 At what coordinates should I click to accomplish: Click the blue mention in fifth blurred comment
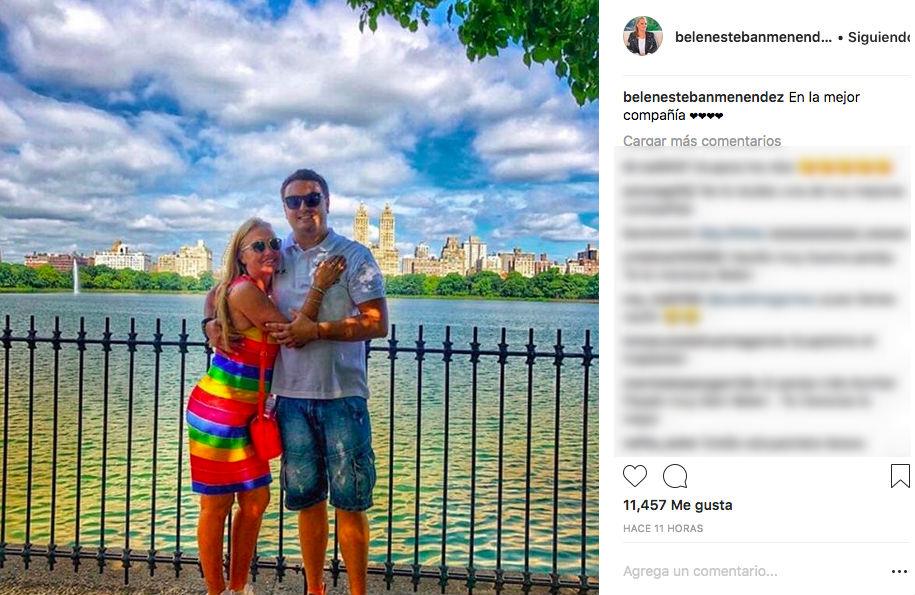pyautogui.click(x=762, y=300)
